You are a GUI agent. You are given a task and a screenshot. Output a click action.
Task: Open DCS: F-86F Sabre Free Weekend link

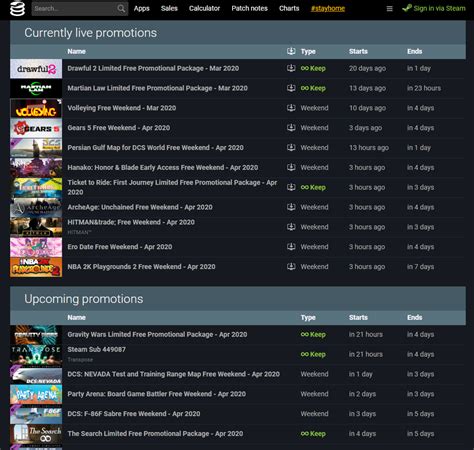tap(134, 414)
